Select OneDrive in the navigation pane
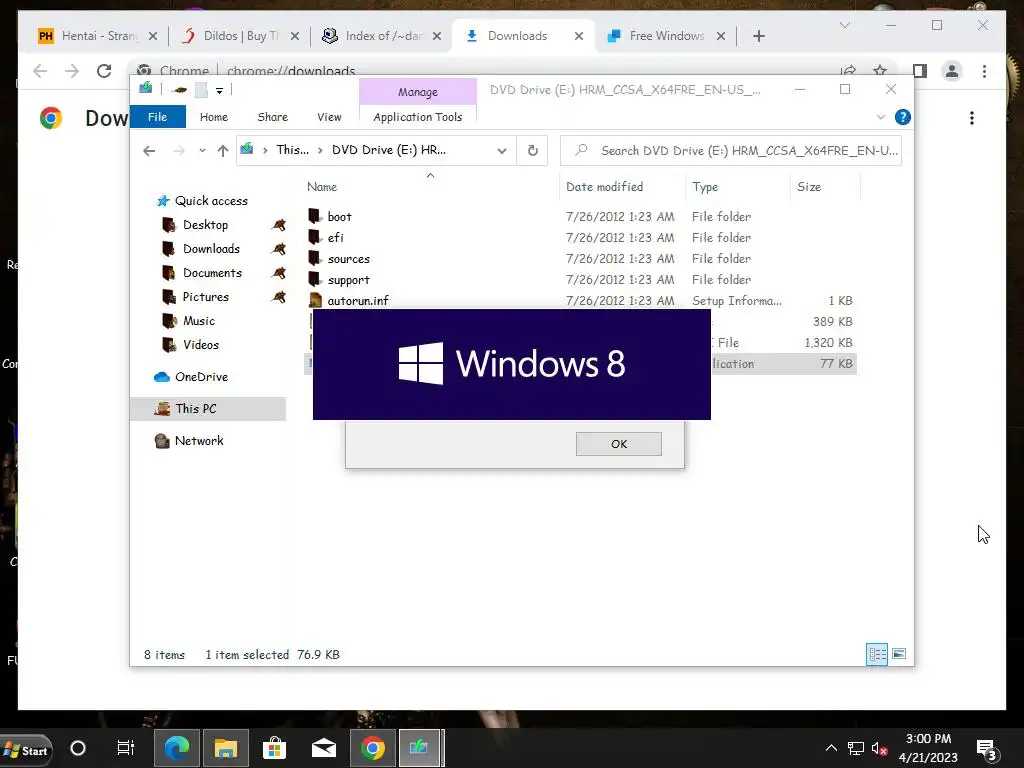 pyautogui.click(x=201, y=377)
